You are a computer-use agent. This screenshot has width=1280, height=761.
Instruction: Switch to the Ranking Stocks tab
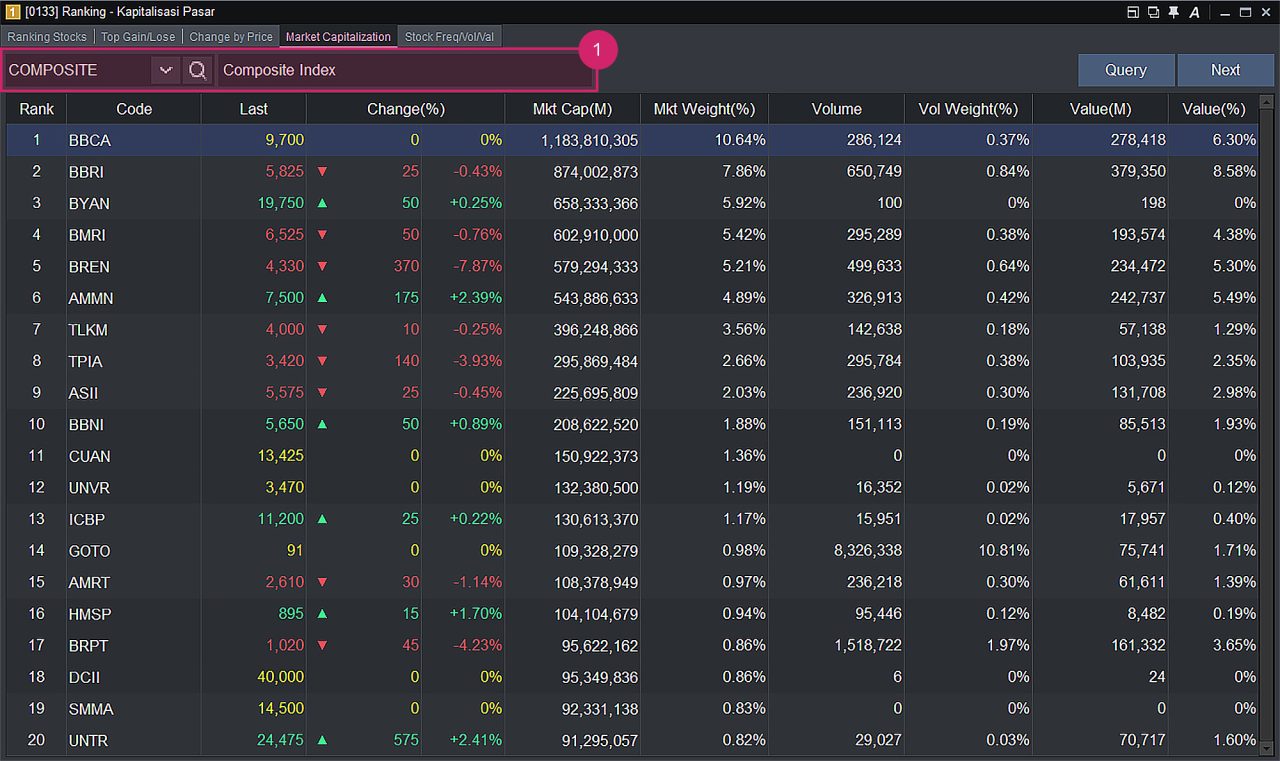pyautogui.click(x=47, y=37)
